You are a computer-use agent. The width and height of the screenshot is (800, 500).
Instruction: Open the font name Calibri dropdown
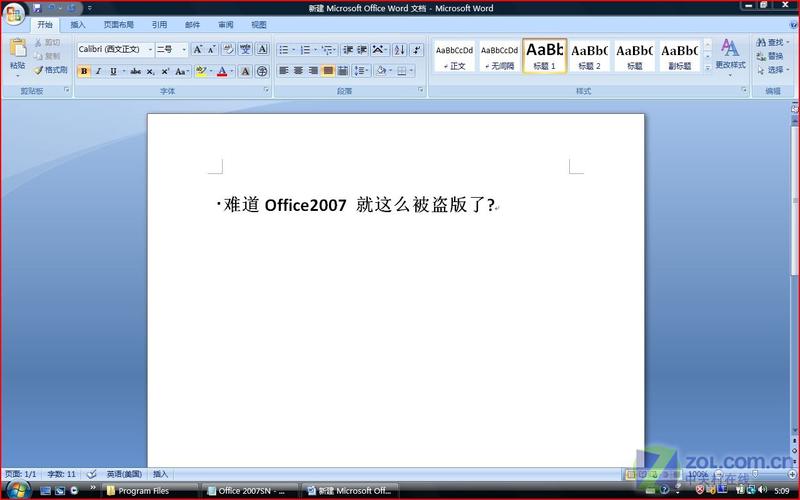click(150, 49)
